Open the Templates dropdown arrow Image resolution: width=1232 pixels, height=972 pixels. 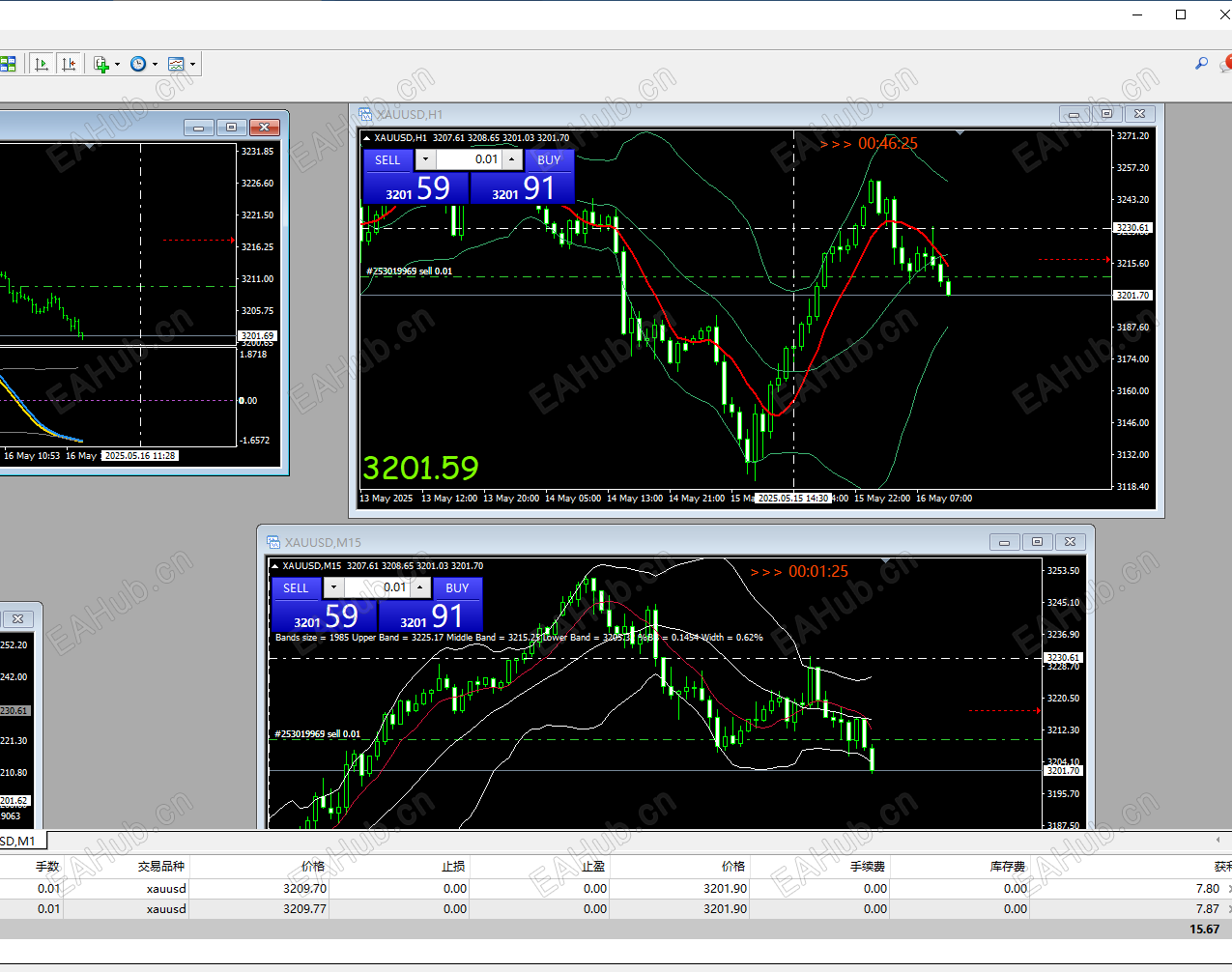point(192,65)
